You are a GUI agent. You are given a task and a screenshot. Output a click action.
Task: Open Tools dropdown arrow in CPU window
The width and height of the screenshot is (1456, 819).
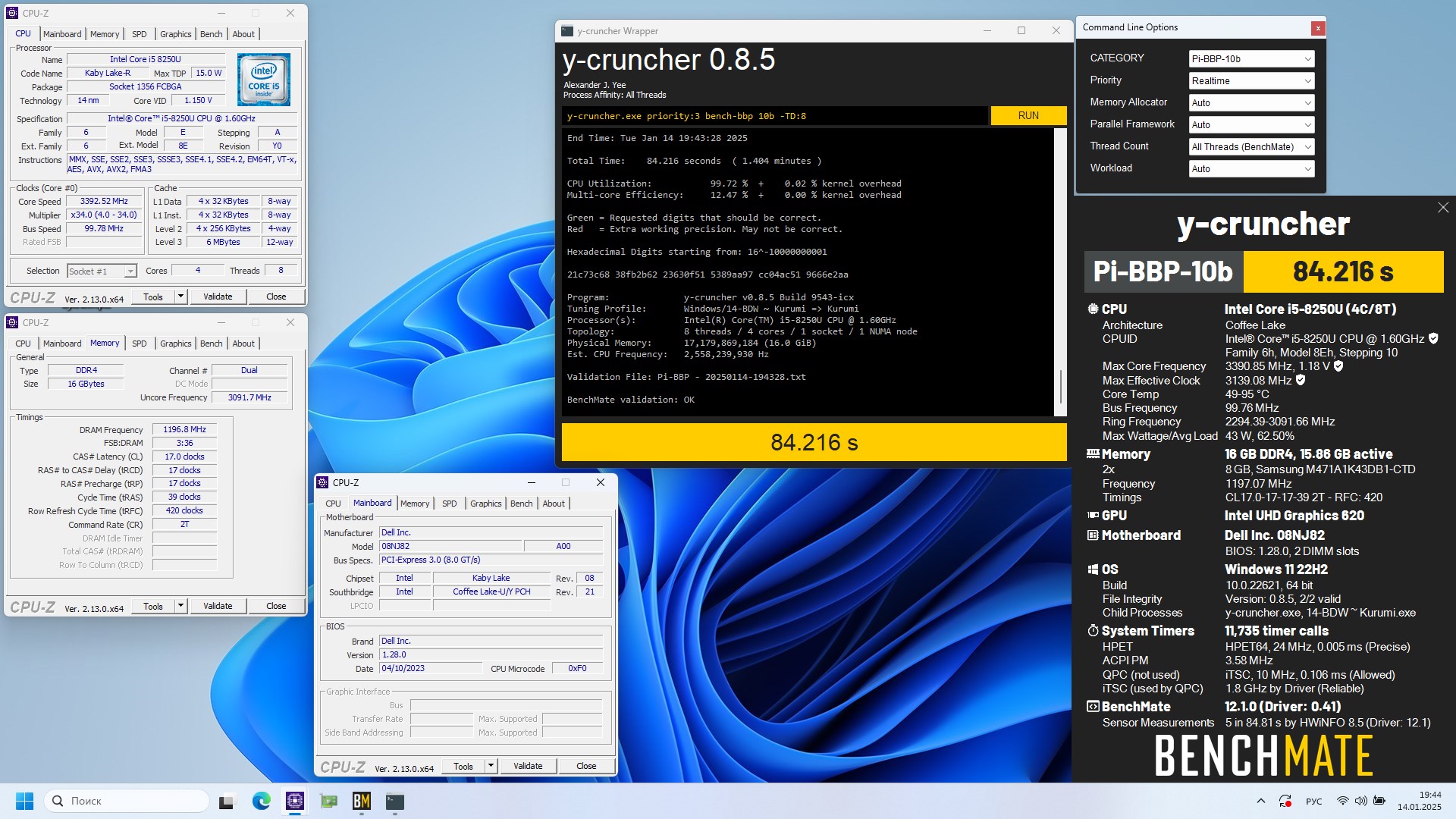click(x=180, y=297)
